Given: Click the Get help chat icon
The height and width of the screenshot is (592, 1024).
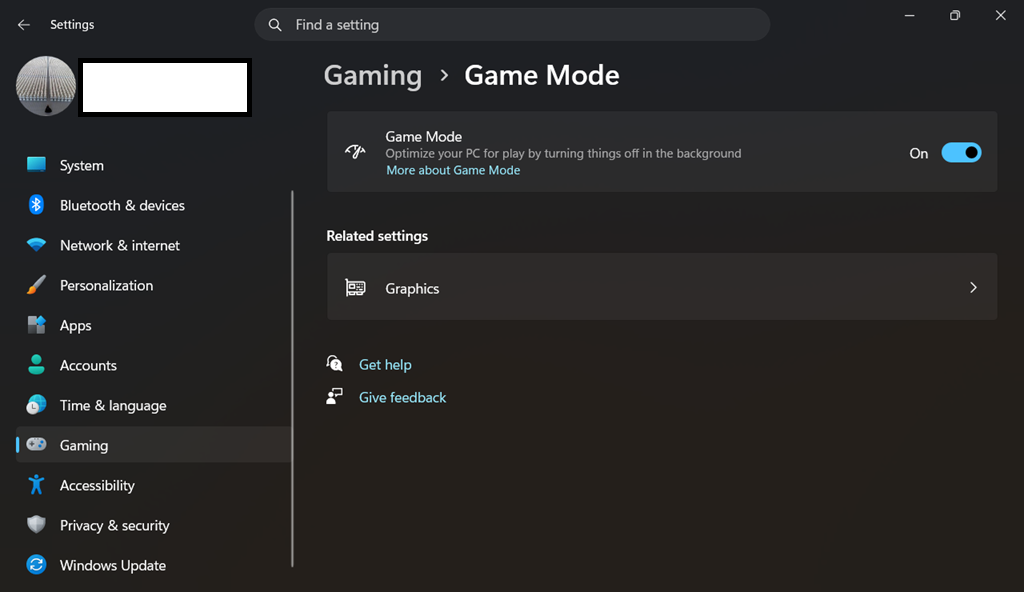Looking at the screenshot, I should 334,363.
